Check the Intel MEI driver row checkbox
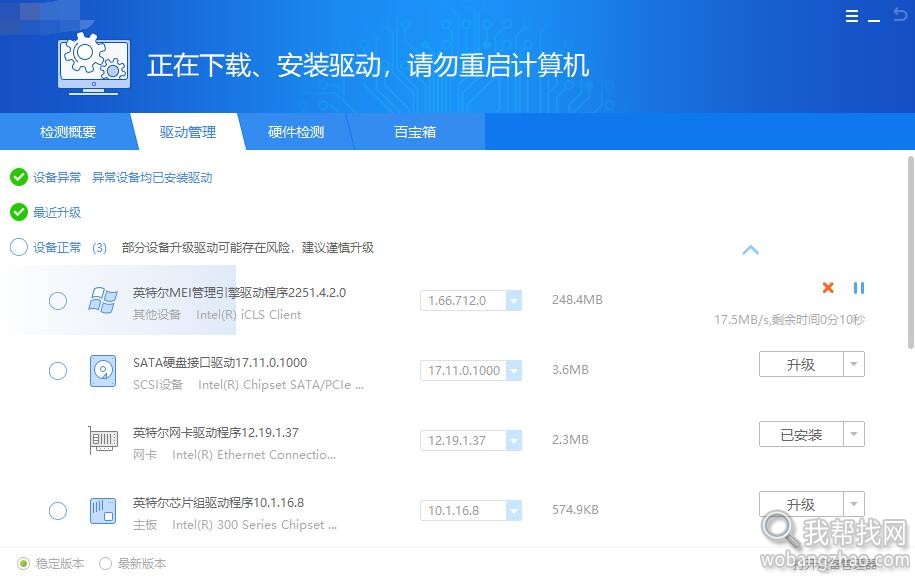The width and height of the screenshot is (915, 579). point(57,301)
